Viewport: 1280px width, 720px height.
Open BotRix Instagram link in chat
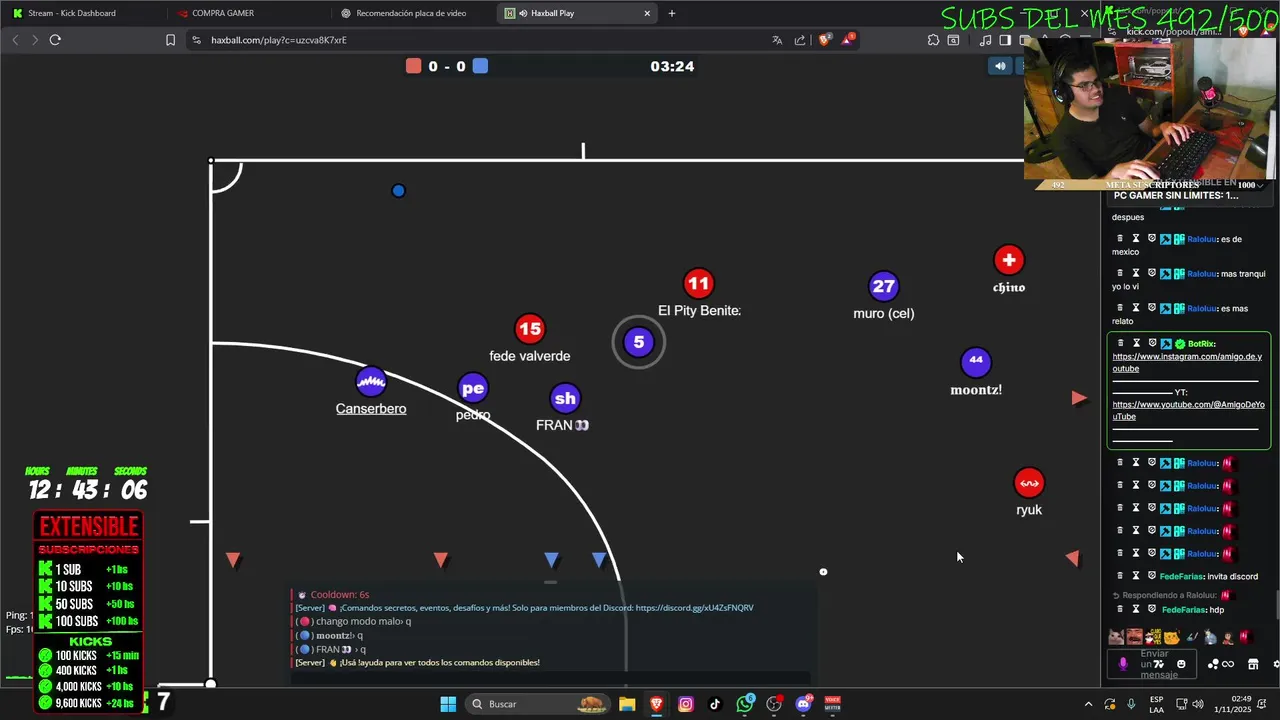tap(1187, 362)
